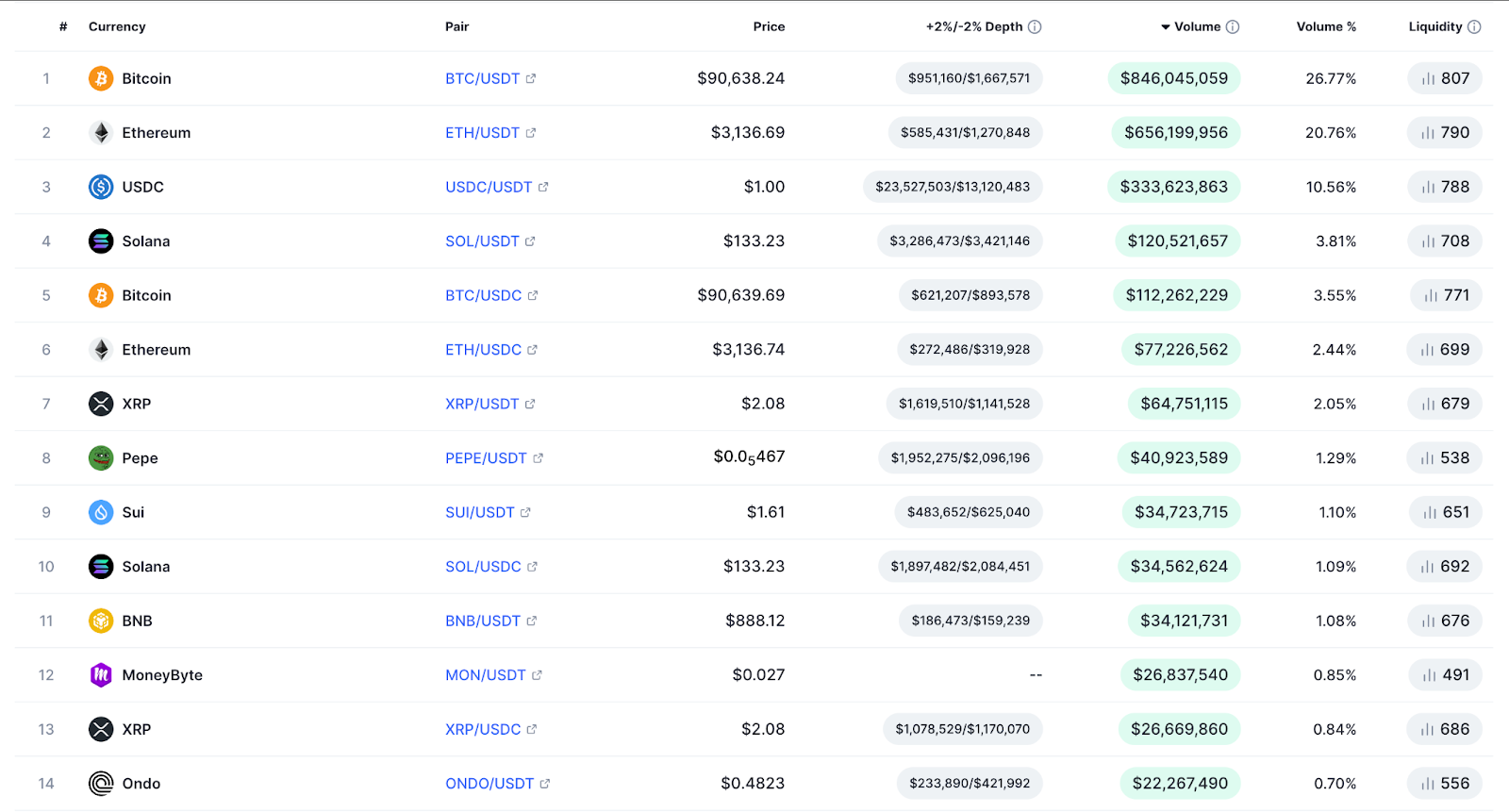Viewport: 1509px width, 812px height.
Task: Click external link icon beside BTC/USDT
Action: pos(531,78)
